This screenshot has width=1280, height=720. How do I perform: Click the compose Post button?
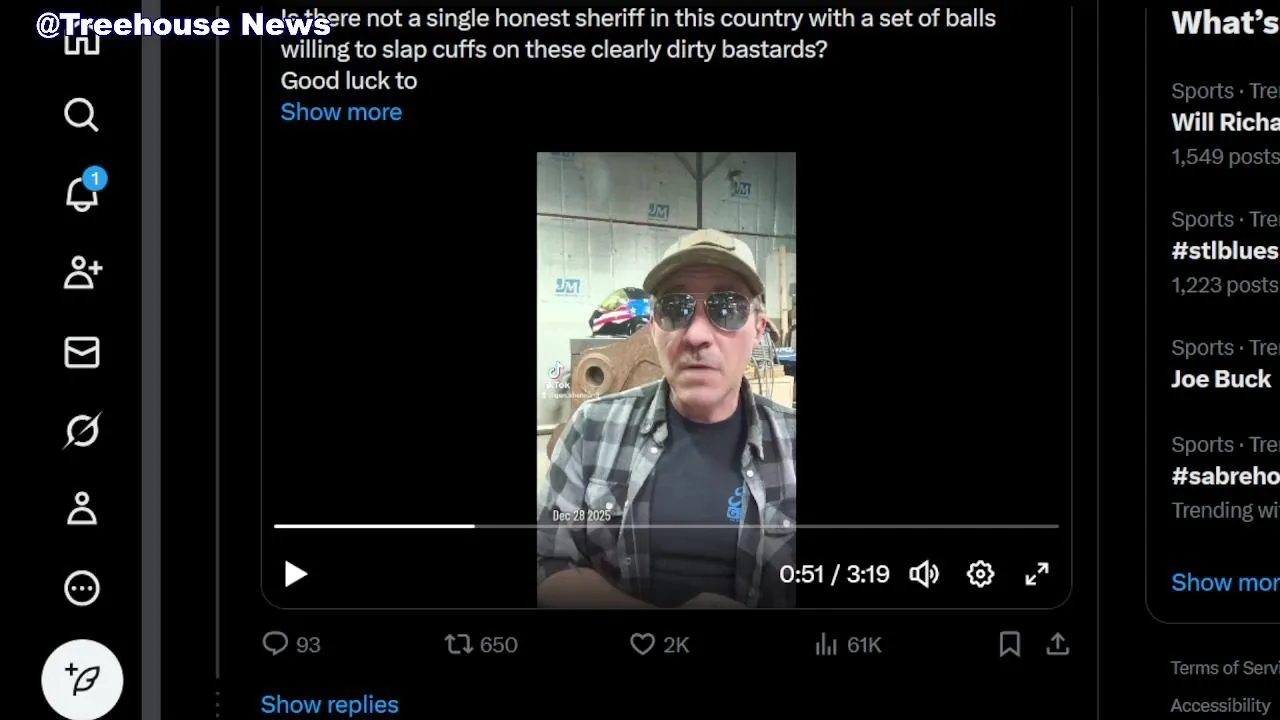coord(82,680)
